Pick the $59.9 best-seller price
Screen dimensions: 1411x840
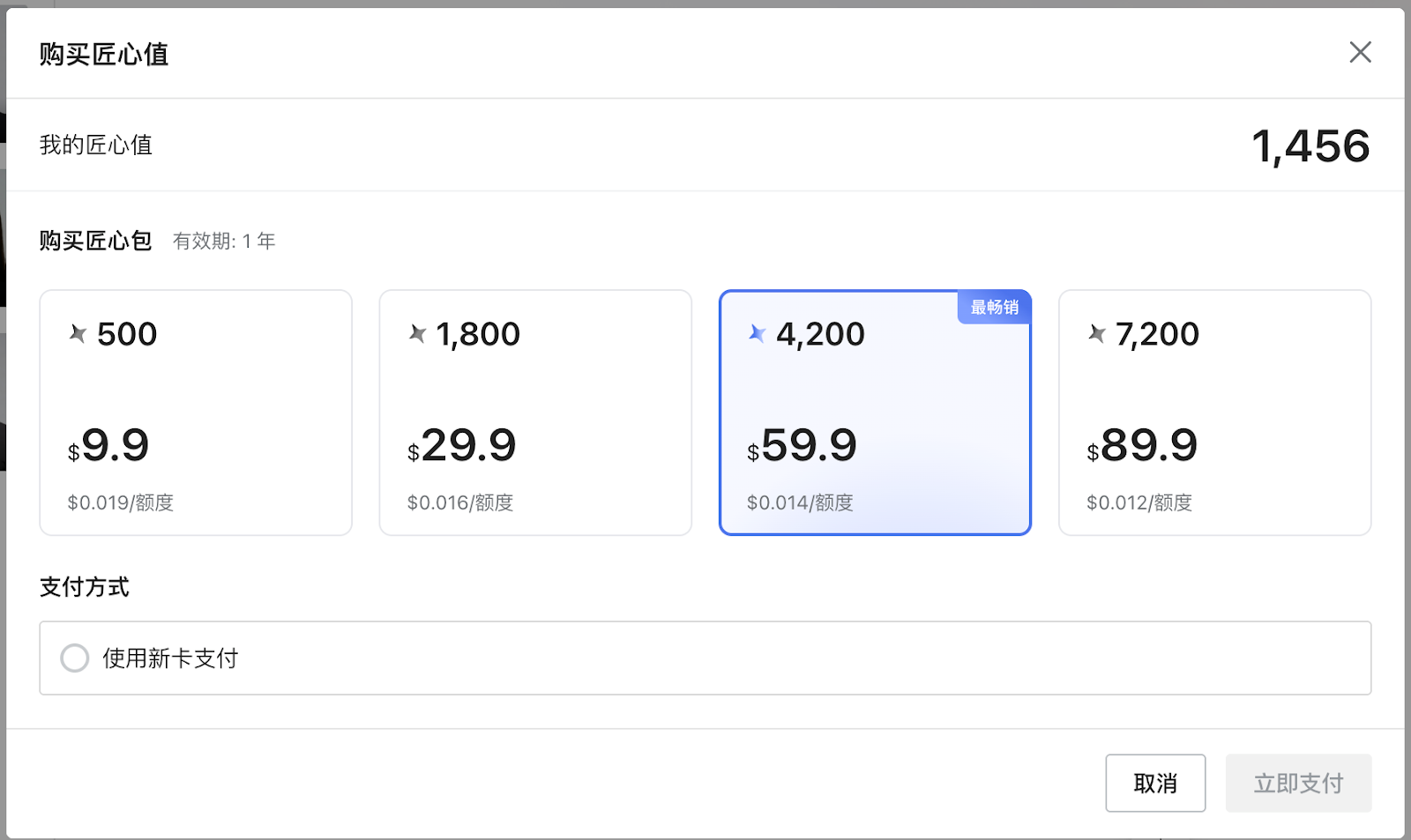point(802,445)
